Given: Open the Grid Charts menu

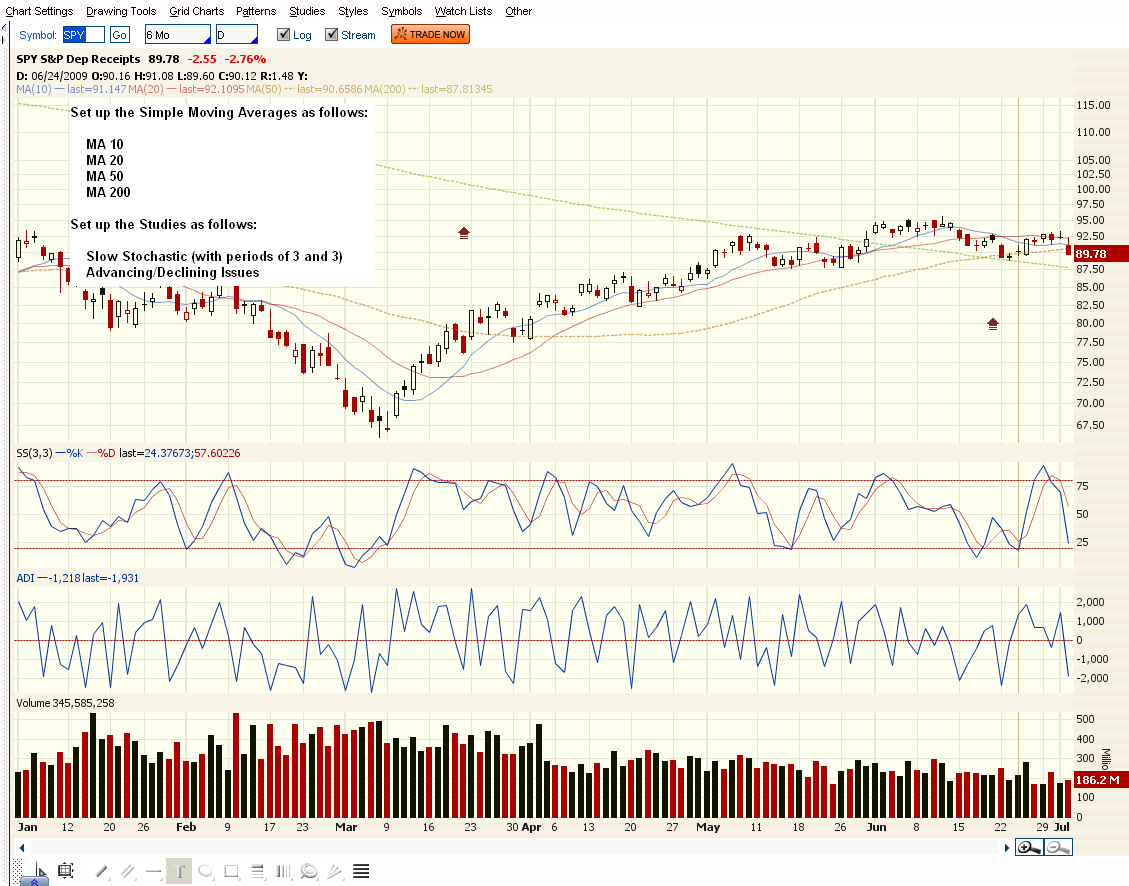Looking at the screenshot, I should point(197,11).
